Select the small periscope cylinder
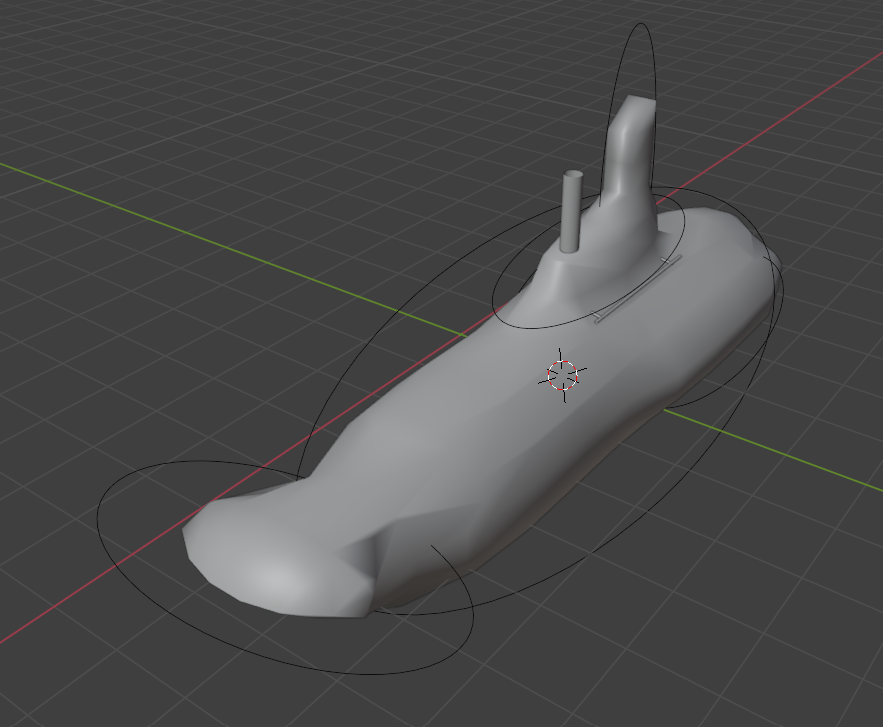This screenshot has height=727, width=883. (x=572, y=211)
